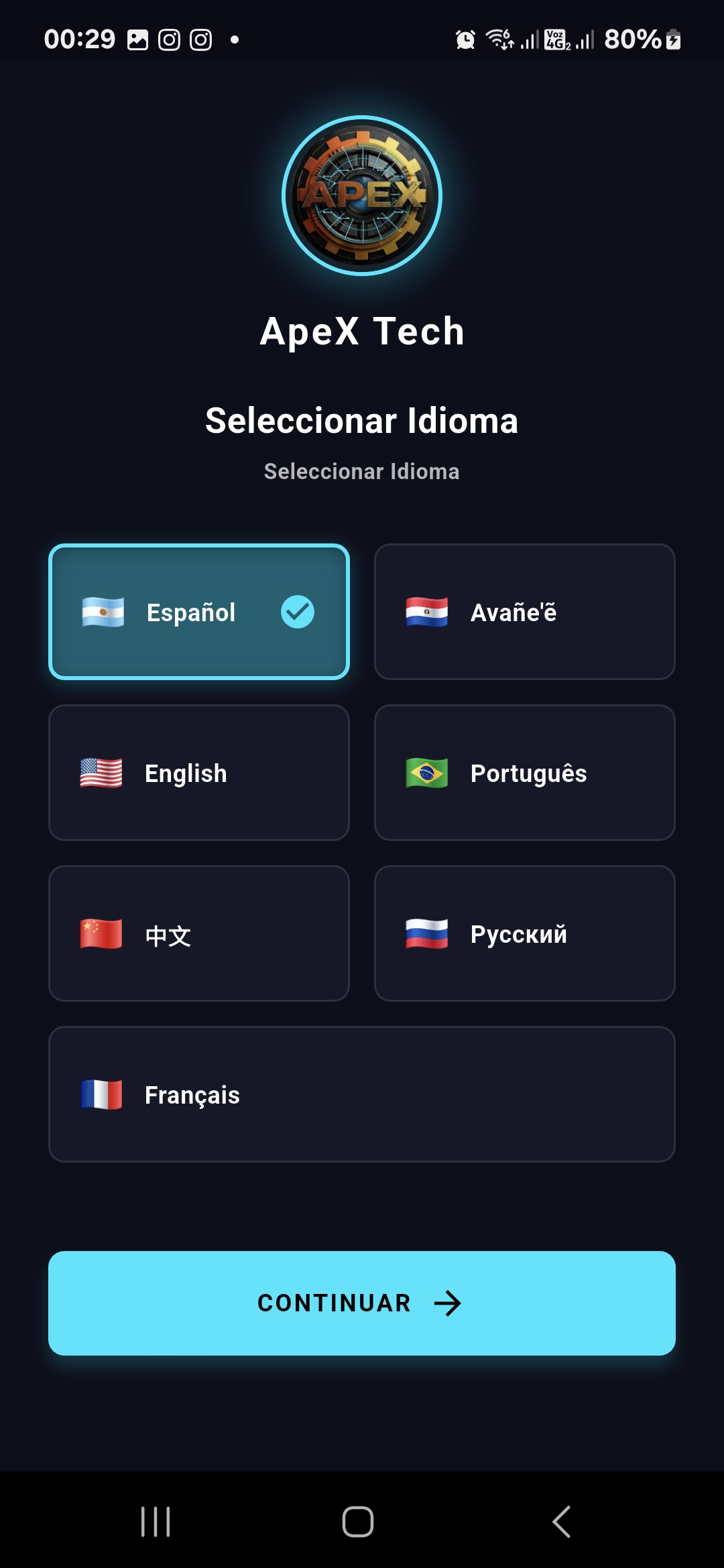Image resolution: width=724 pixels, height=1568 pixels.
Task: Toggle the Español checkmark
Action: click(298, 612)
